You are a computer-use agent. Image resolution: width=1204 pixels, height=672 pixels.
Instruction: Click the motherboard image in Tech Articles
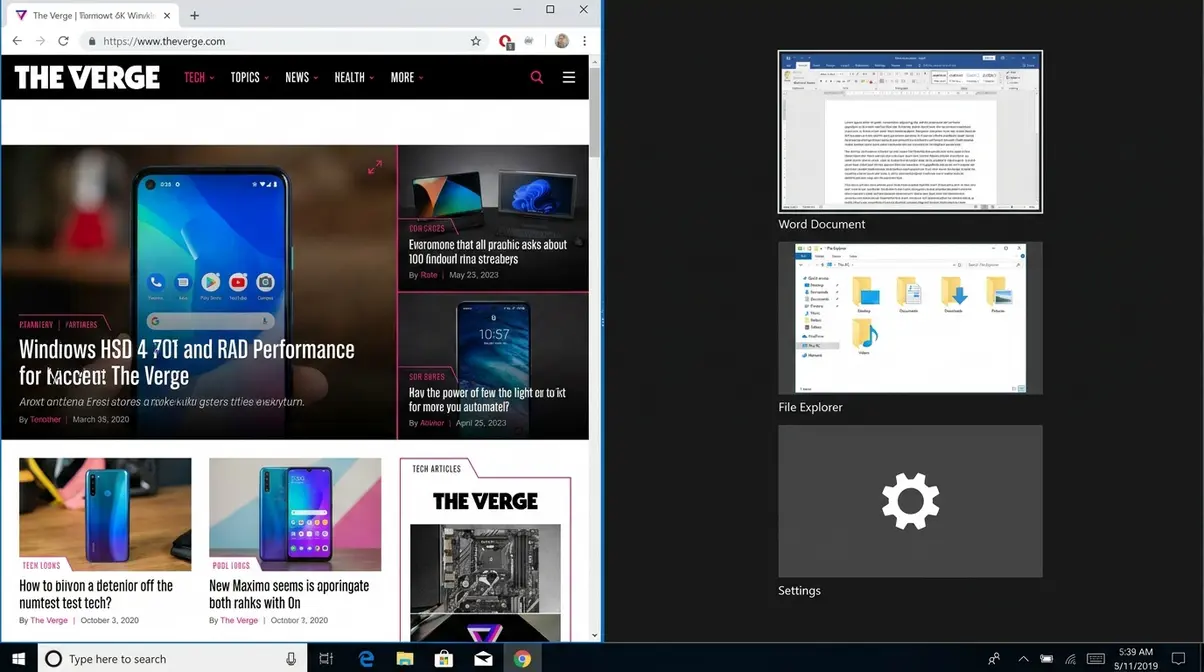point(485,568)
